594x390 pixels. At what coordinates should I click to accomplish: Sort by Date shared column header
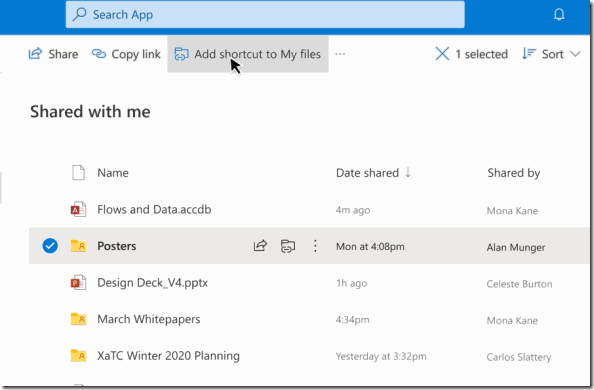pyautogui.click(x=373, y=173)
